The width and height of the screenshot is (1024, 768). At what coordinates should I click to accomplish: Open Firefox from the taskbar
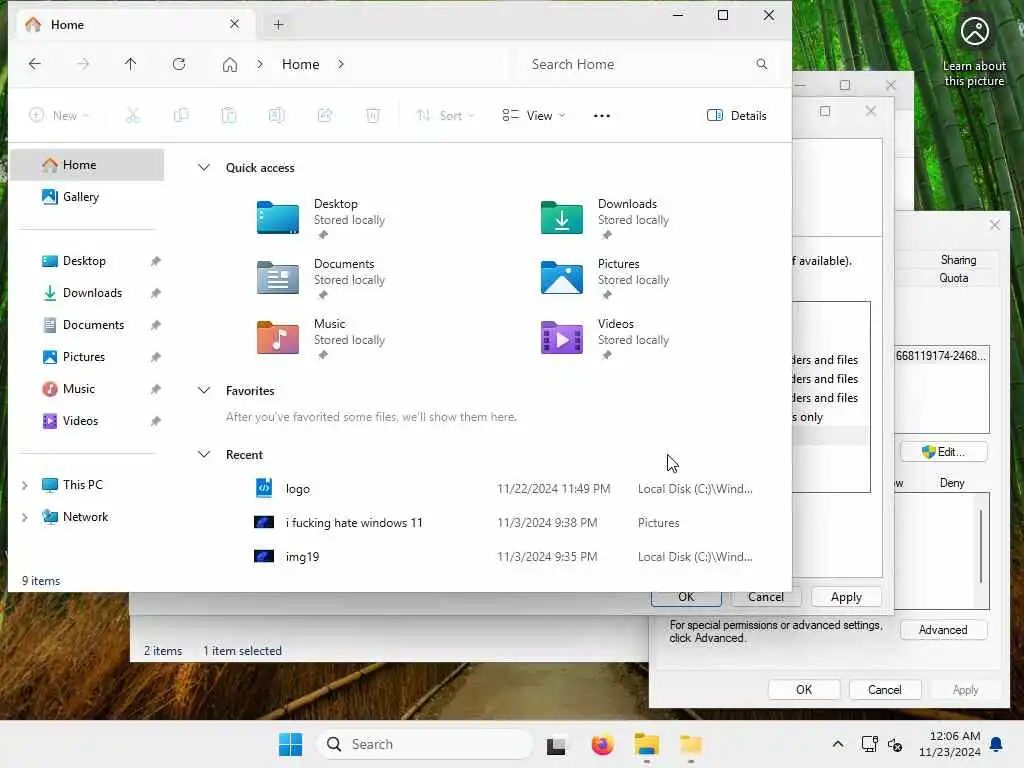coord(602,744)
